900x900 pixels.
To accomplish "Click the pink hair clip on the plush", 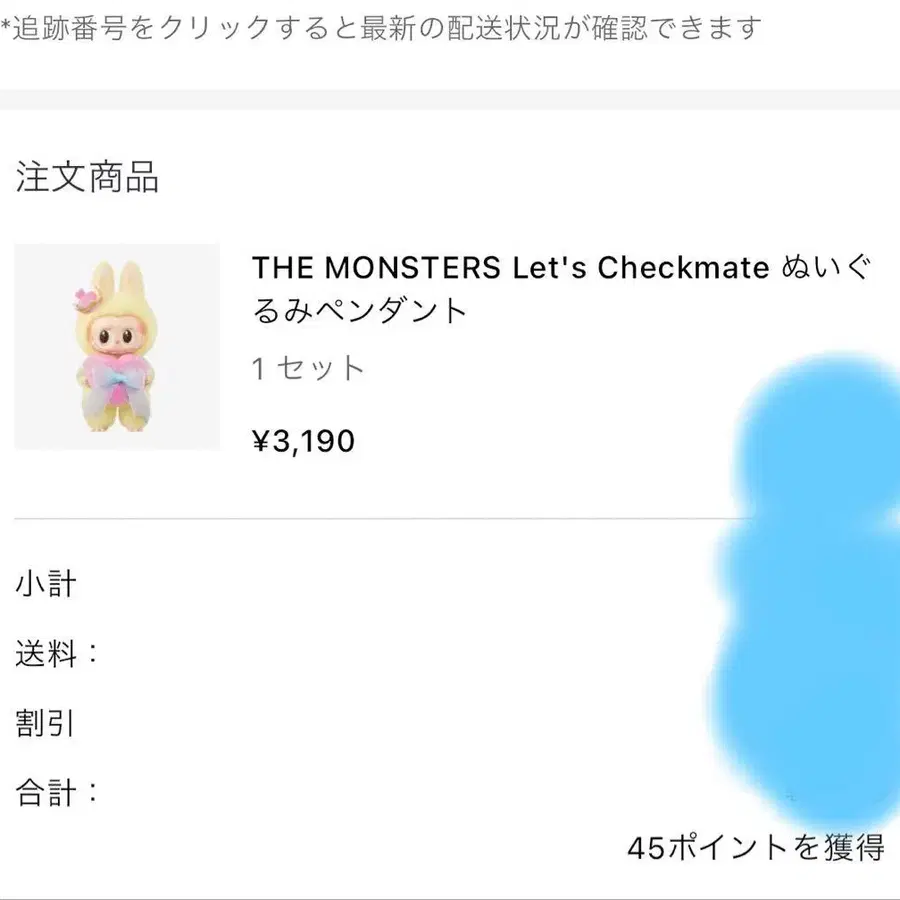I will pos(81,298).
